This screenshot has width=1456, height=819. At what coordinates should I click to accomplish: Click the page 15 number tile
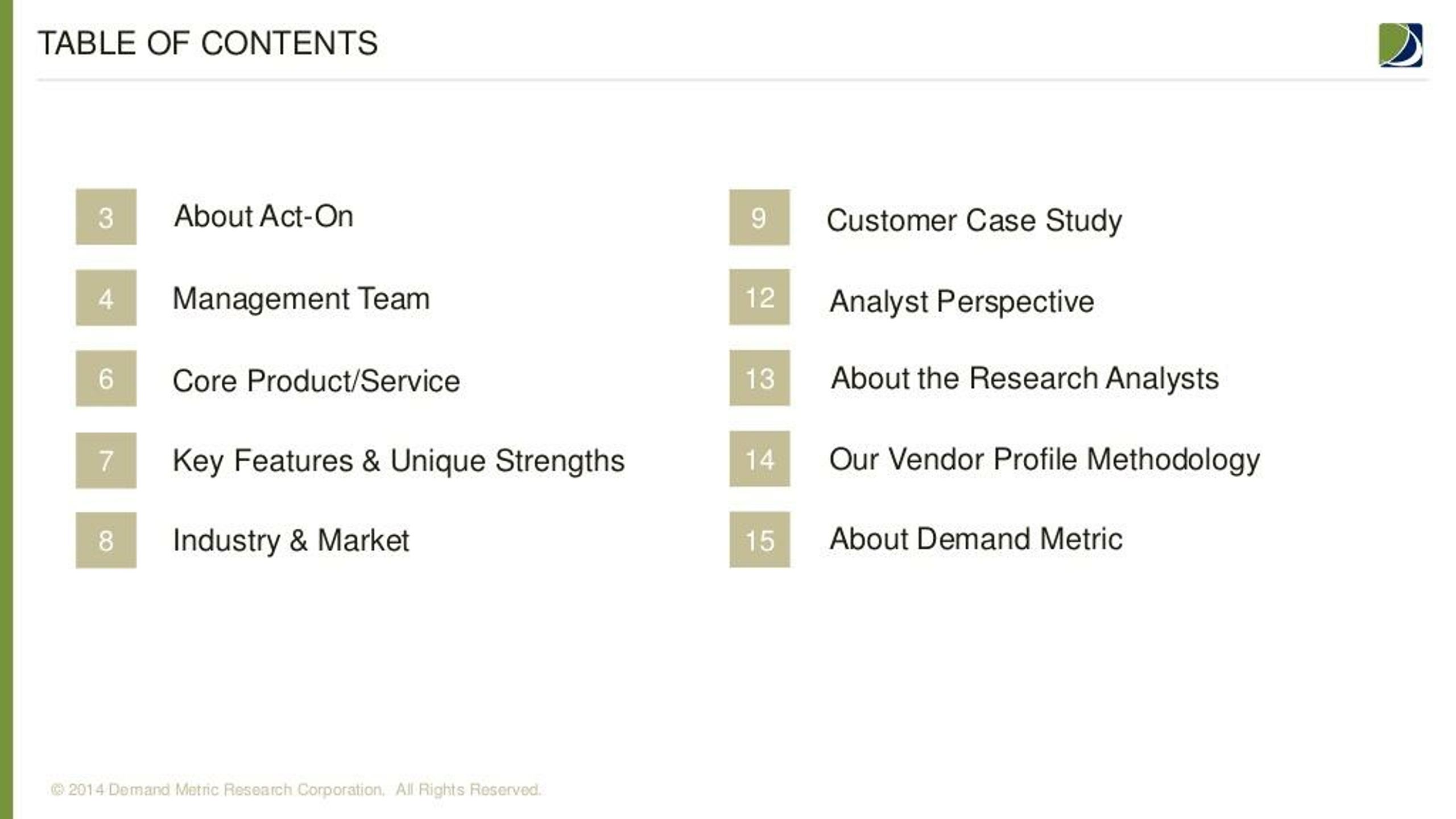tap(759, 539)
